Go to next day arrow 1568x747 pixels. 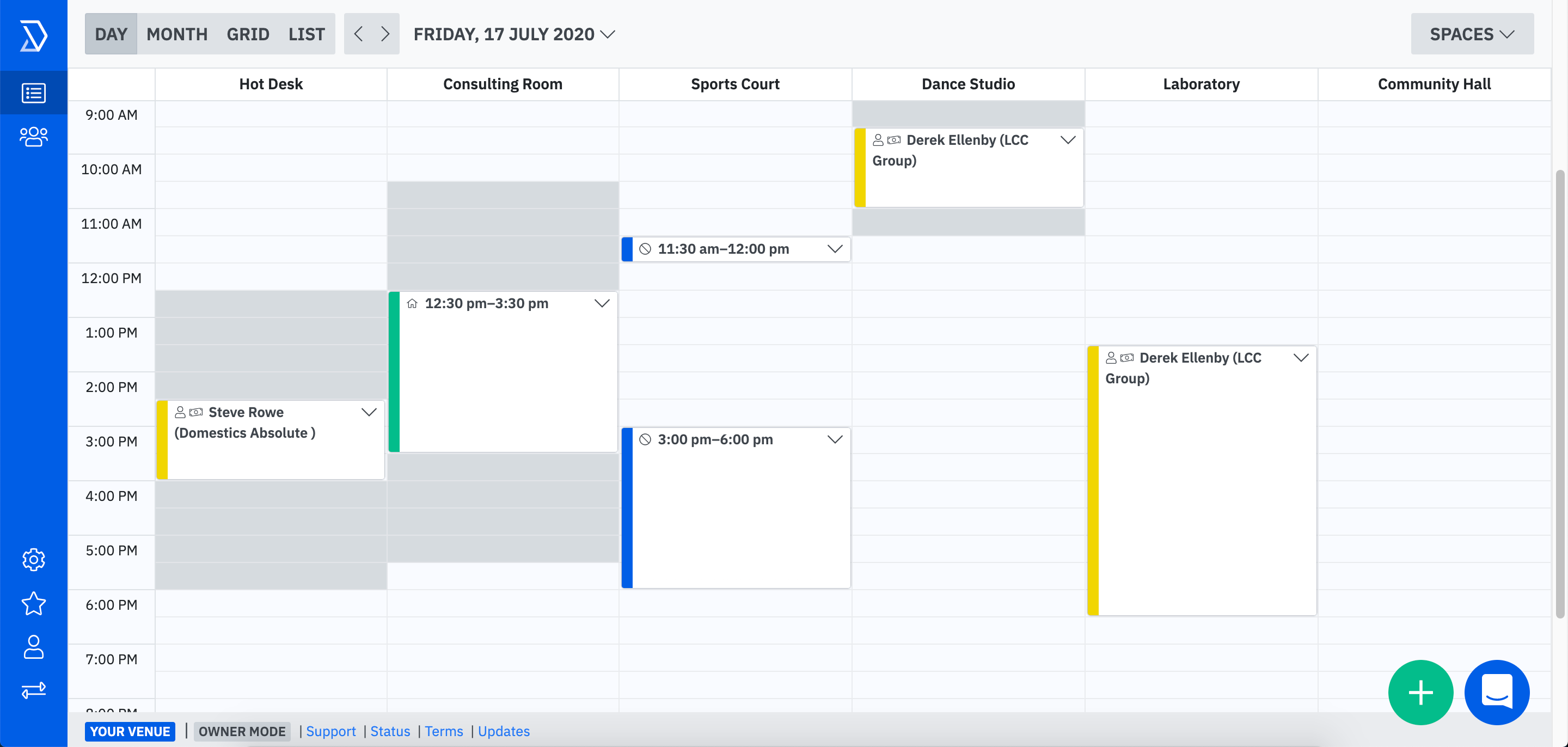click(x=385, y=34)
